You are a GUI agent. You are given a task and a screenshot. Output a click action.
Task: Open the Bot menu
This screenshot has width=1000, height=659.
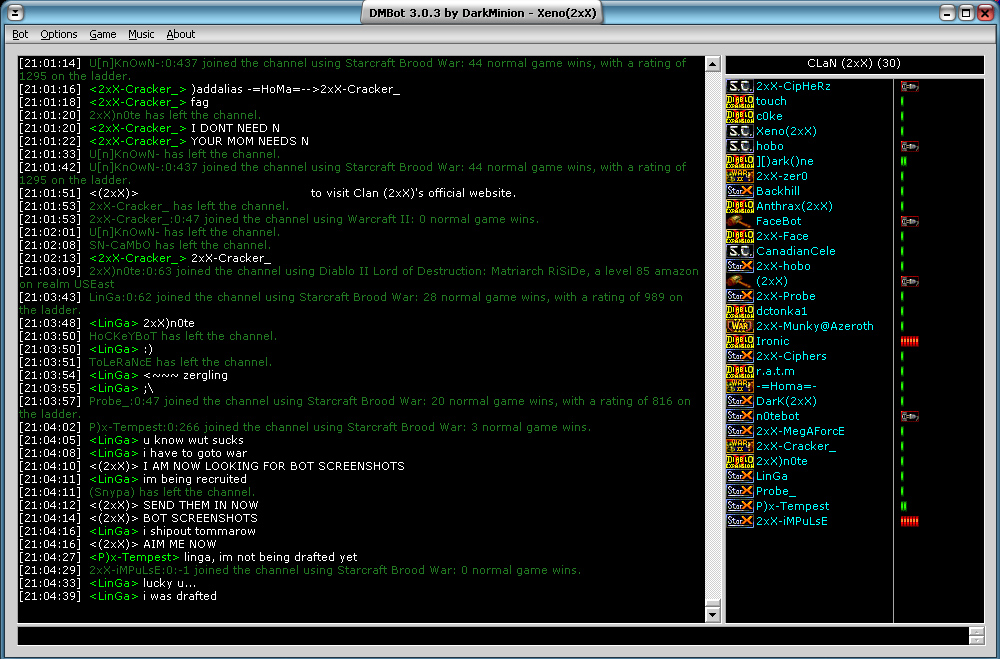pos(20,34)
